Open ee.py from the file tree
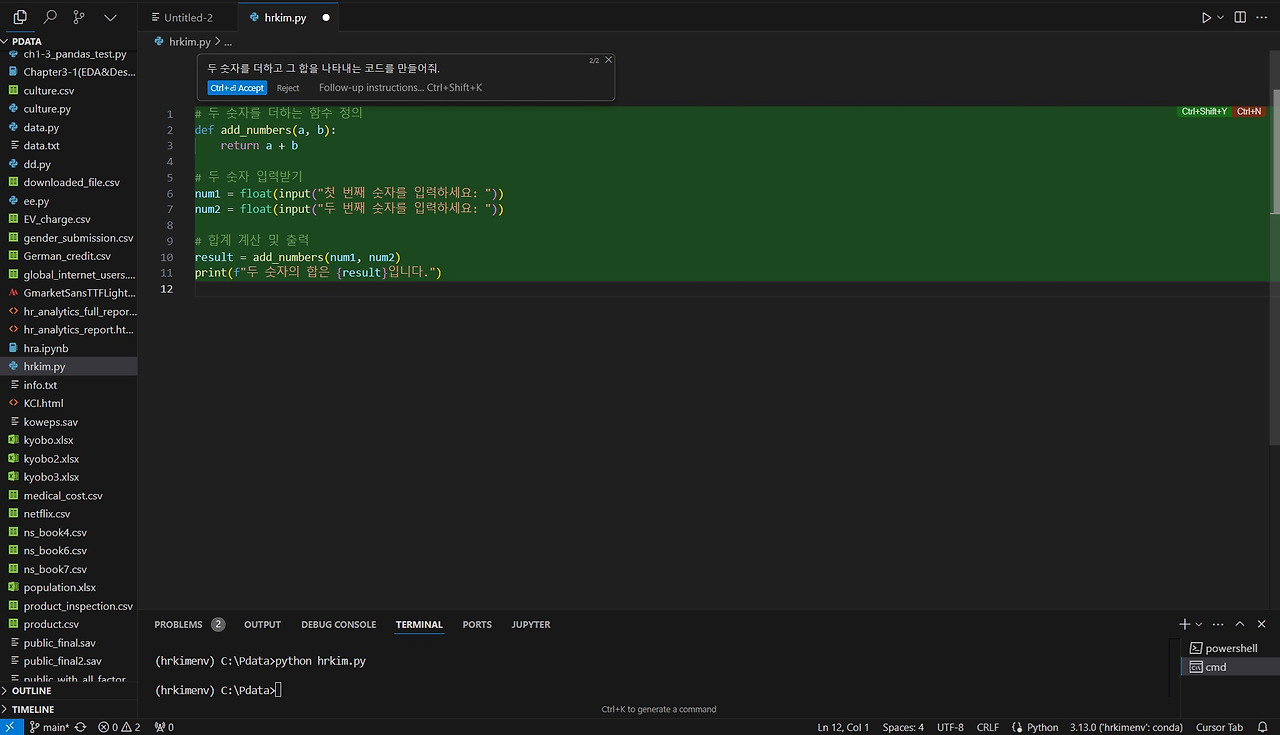1280x735 pixels. pos(69,201)
